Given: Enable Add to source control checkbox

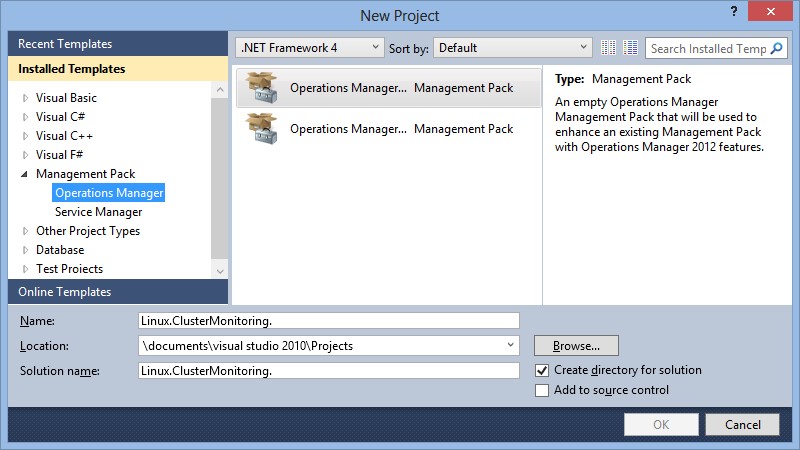Looking at the screenshot, I should (x=542, y=390).
